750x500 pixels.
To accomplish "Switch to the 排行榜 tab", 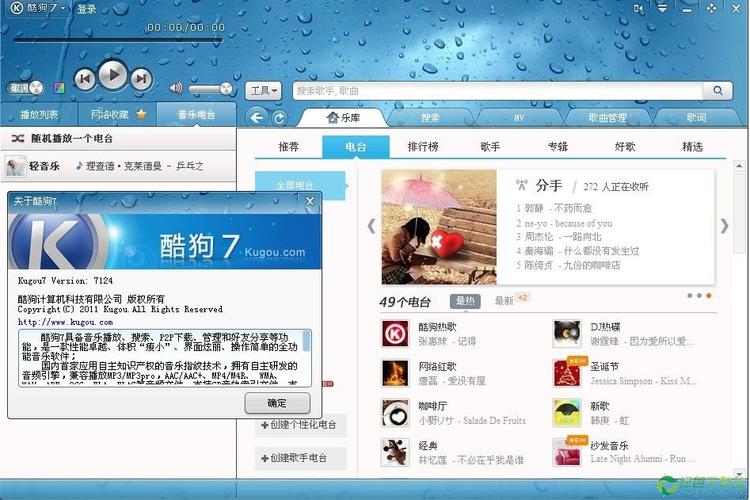I will pyautogui.click(x=422, y=147).
